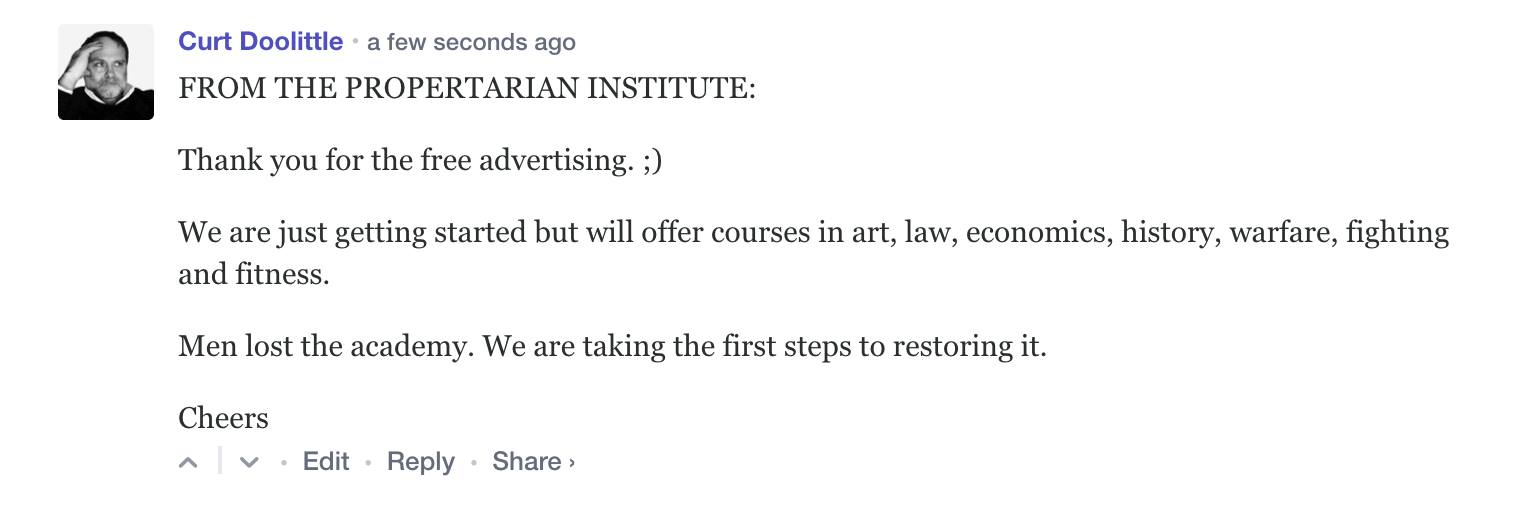
Task: Downvote the comment with the down arrow
Action: coord(249,462)
